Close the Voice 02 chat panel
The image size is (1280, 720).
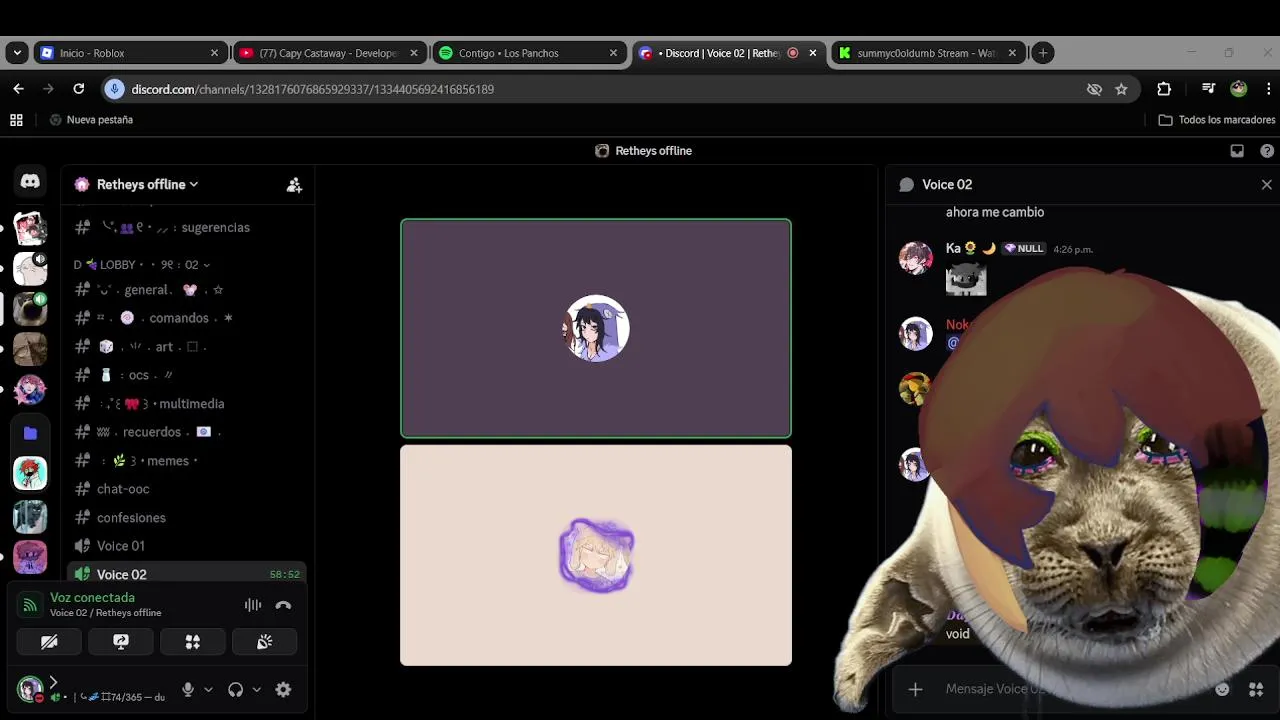click(1266, 185)
